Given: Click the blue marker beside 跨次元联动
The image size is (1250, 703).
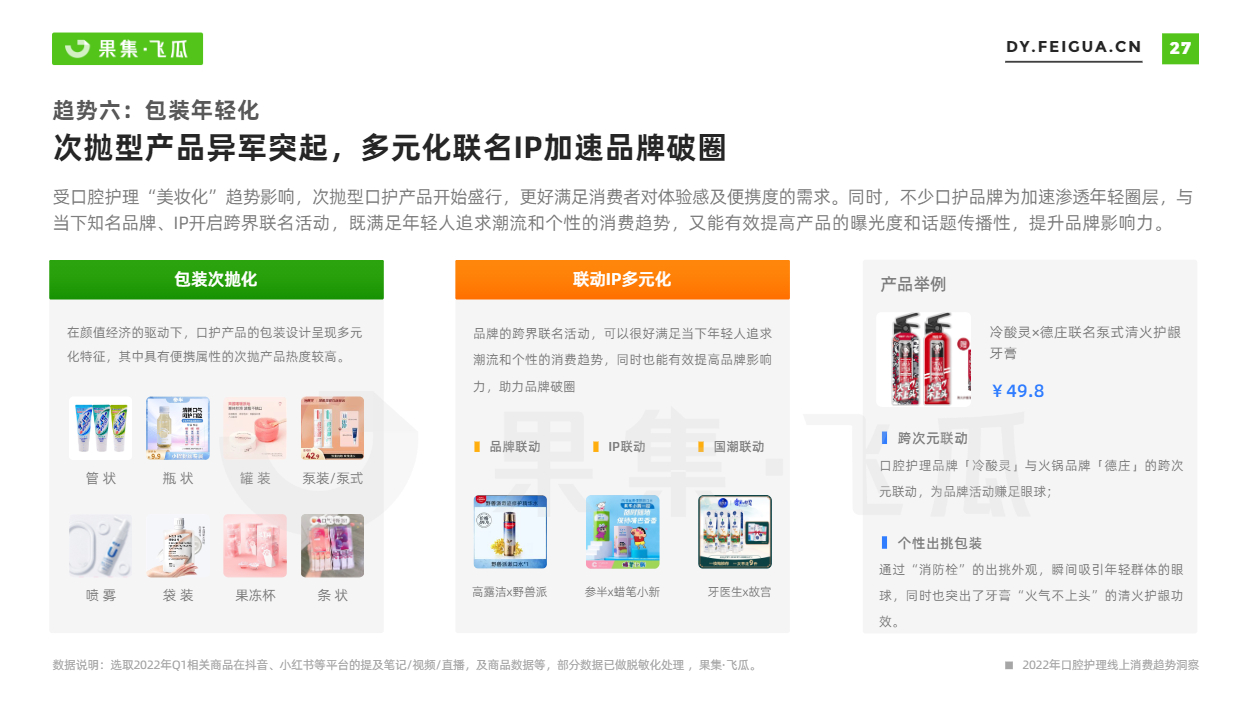Looking at the screenshot, I should pyautogui.click(x=884, y=438).
